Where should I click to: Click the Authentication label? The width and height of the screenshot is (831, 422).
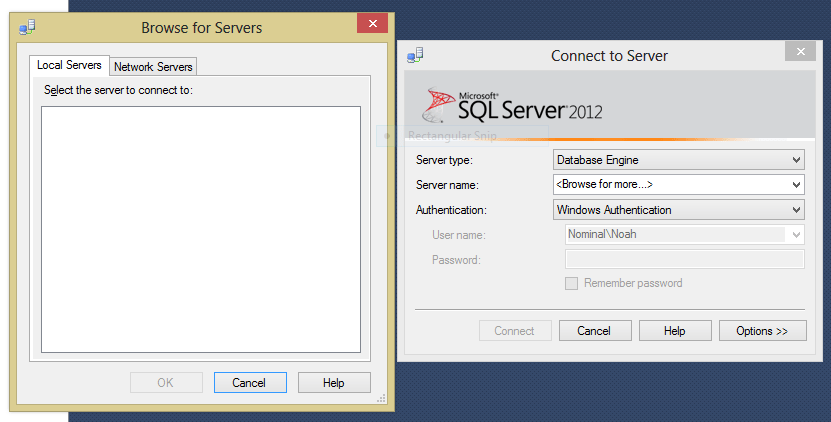(451, 210)
